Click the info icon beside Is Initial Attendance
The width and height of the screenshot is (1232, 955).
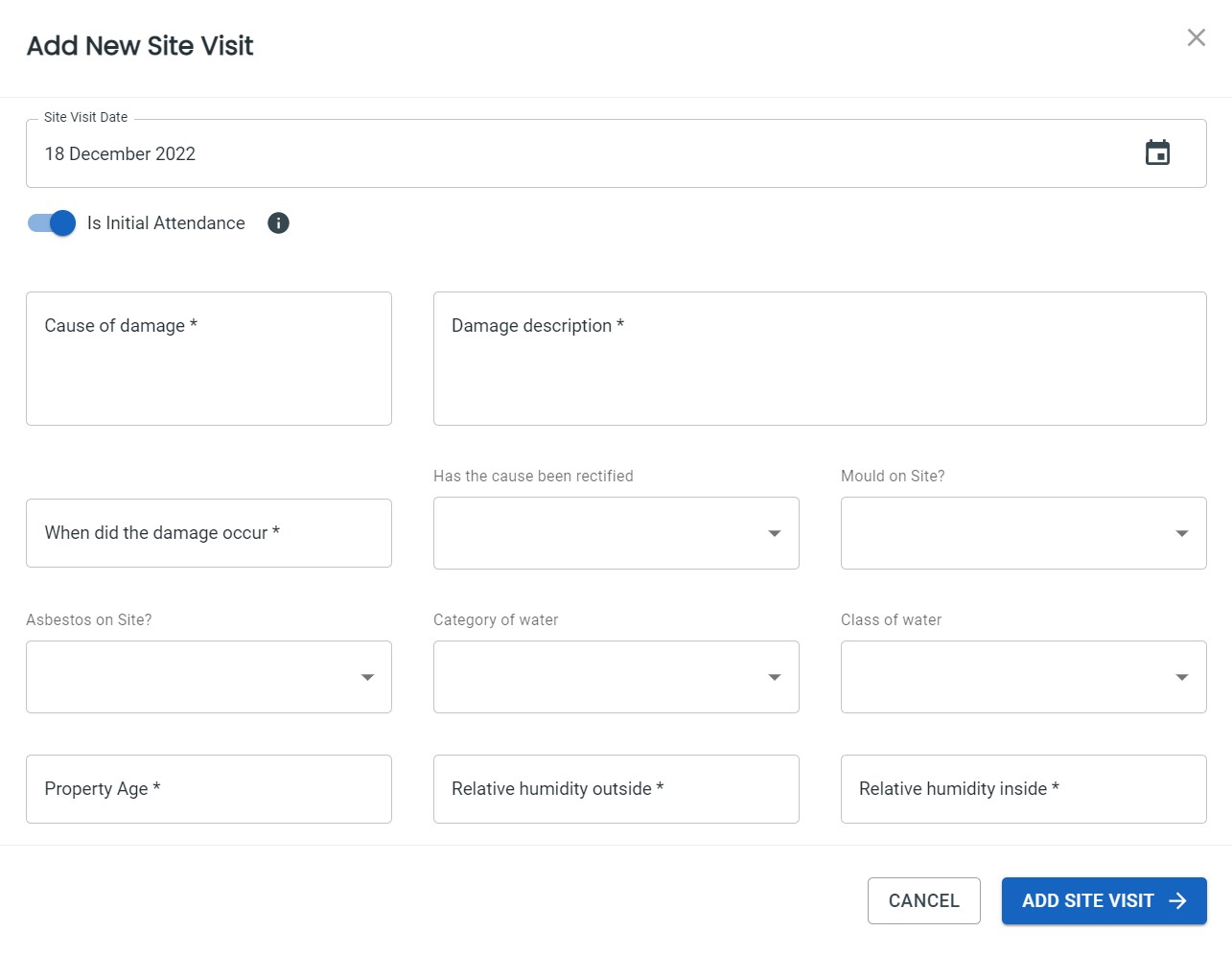(278, 223)
